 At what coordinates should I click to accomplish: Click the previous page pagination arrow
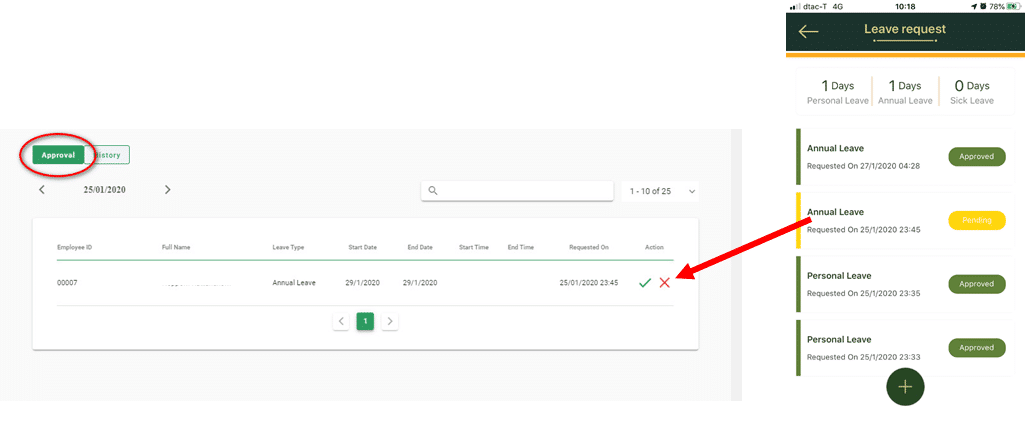coord(341,321)
